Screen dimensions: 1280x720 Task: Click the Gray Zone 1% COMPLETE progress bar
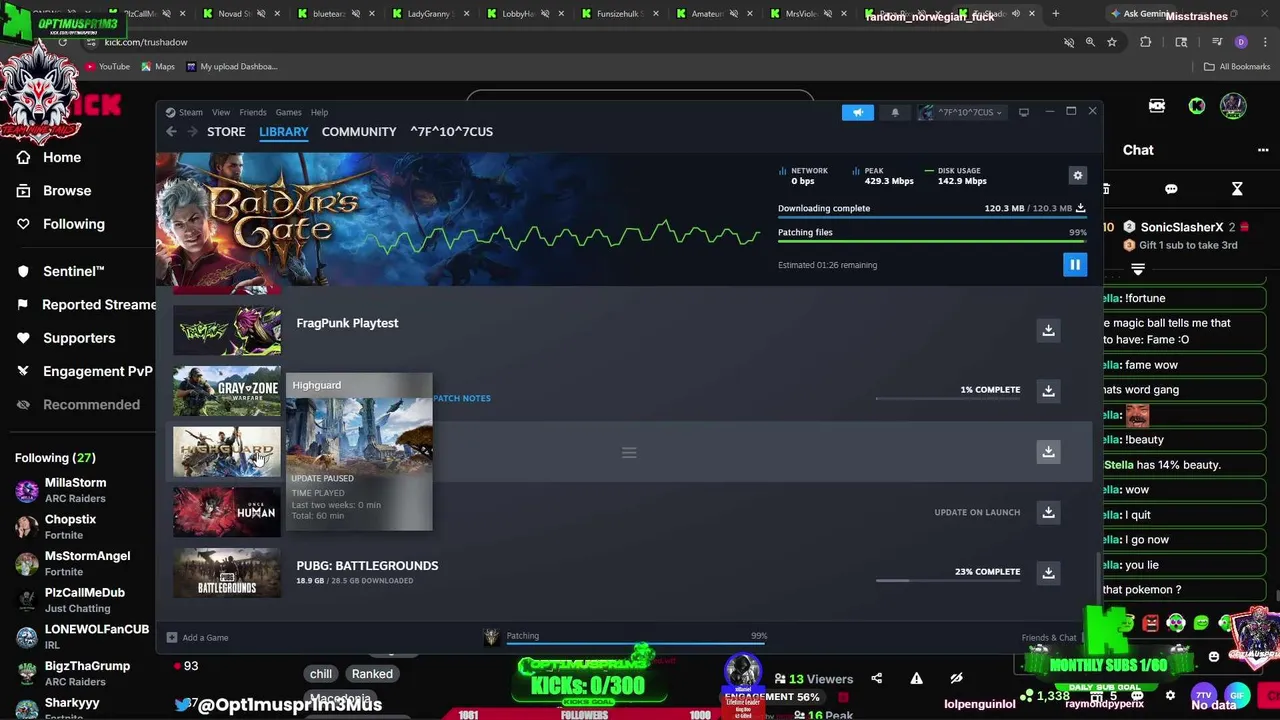tap(948, 399)
